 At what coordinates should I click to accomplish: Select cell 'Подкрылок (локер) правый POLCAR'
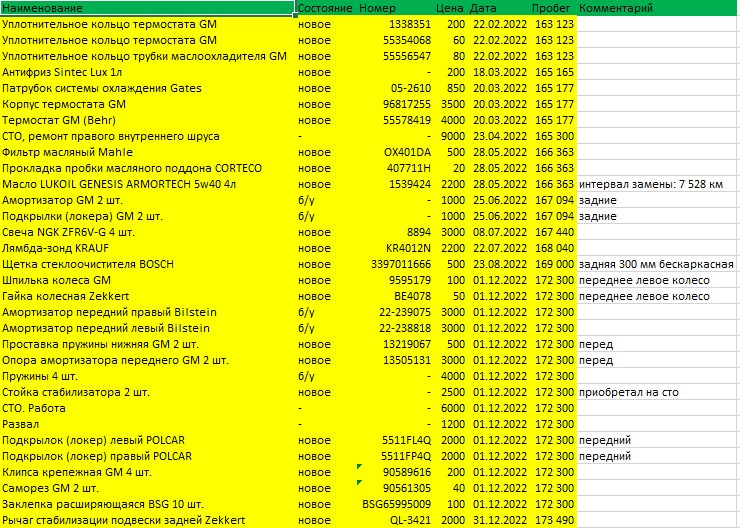click(x=148, y=456)
